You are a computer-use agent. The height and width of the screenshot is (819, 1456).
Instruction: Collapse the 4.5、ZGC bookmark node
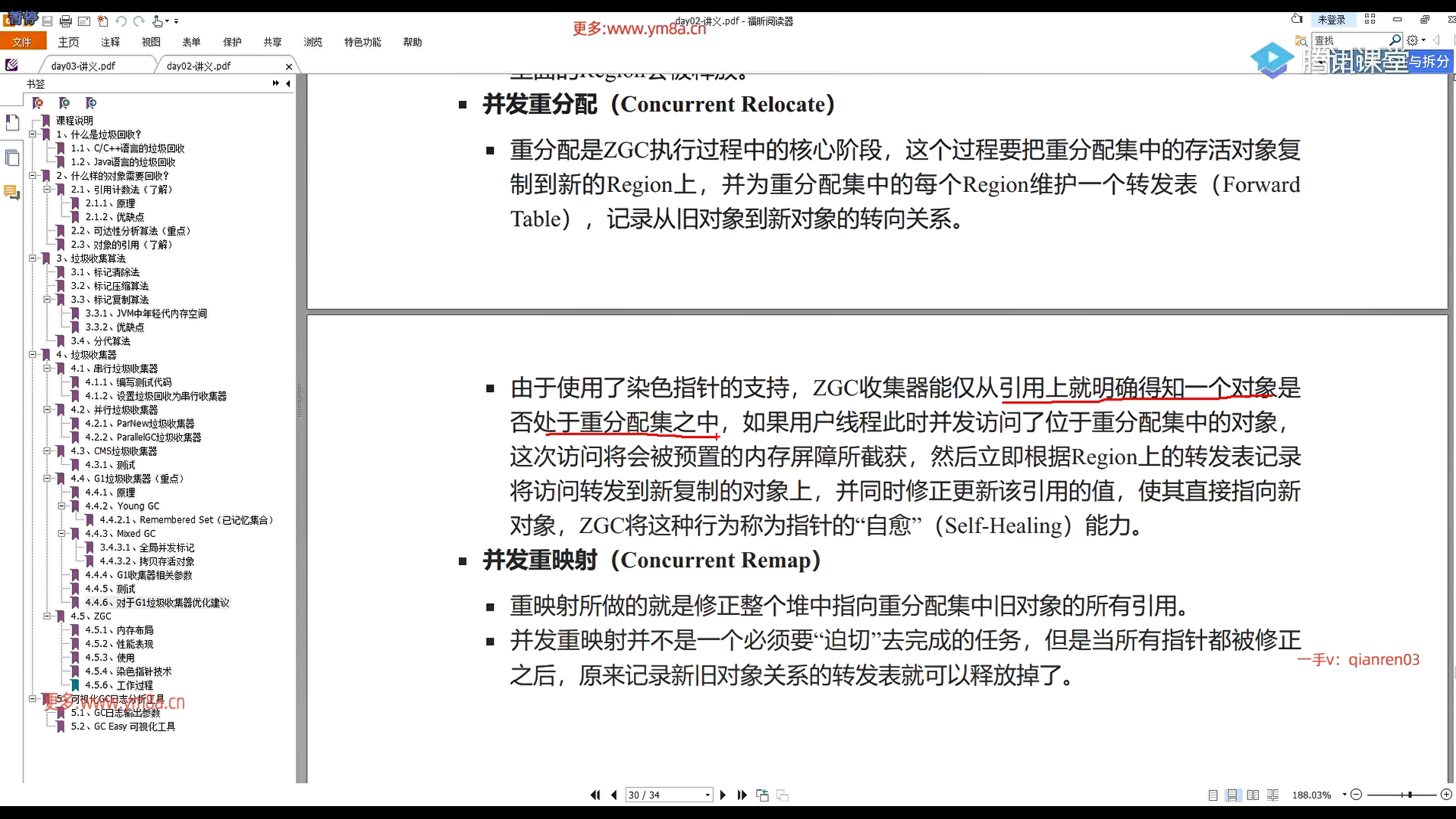coord(48,616)
